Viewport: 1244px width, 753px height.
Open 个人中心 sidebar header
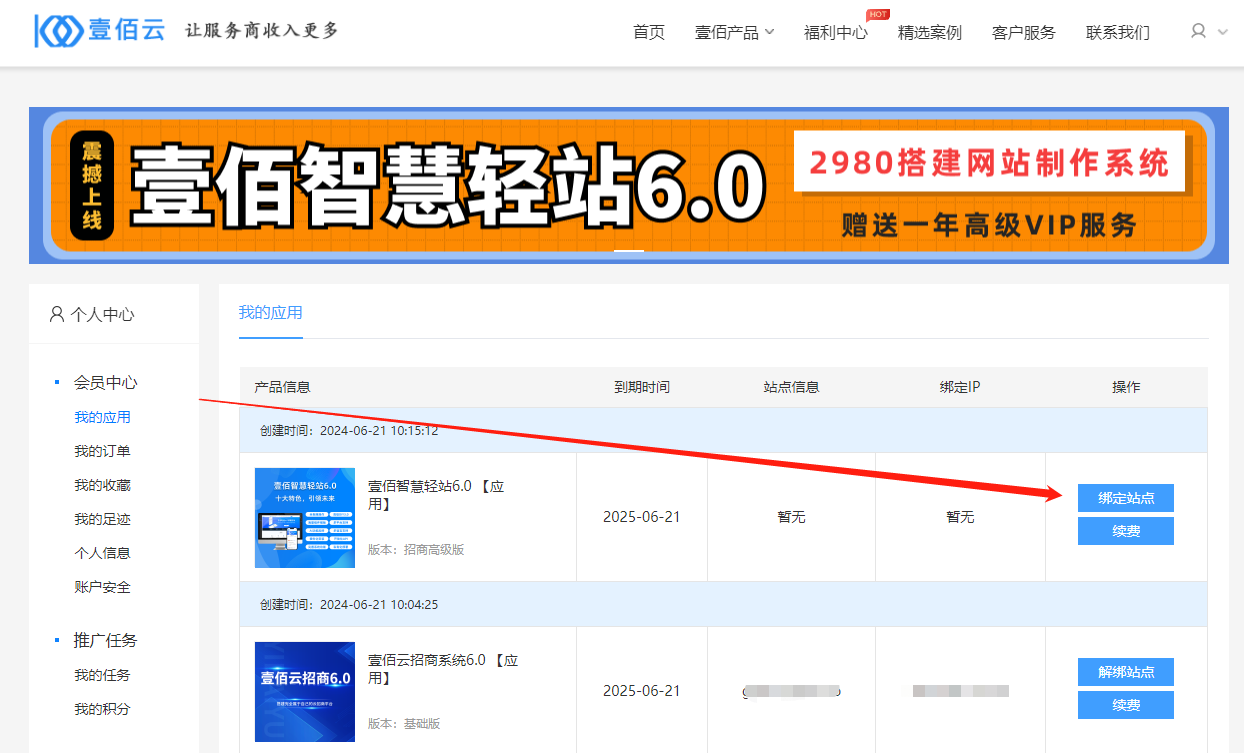pos(92,314)
